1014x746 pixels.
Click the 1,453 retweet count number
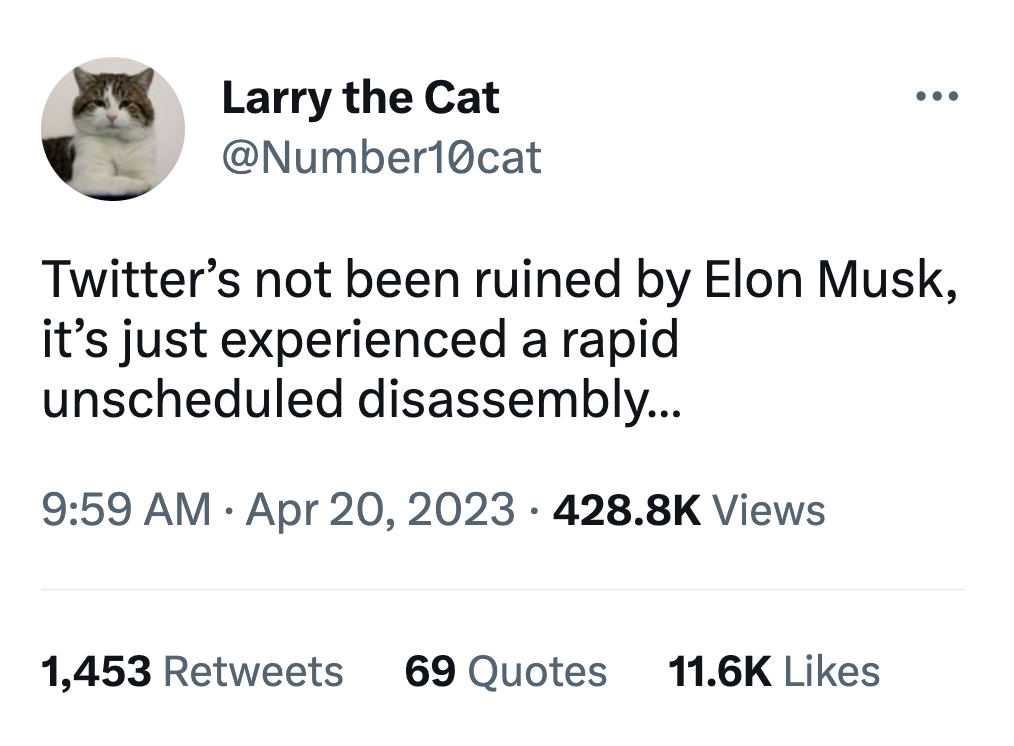pos(96,671)
